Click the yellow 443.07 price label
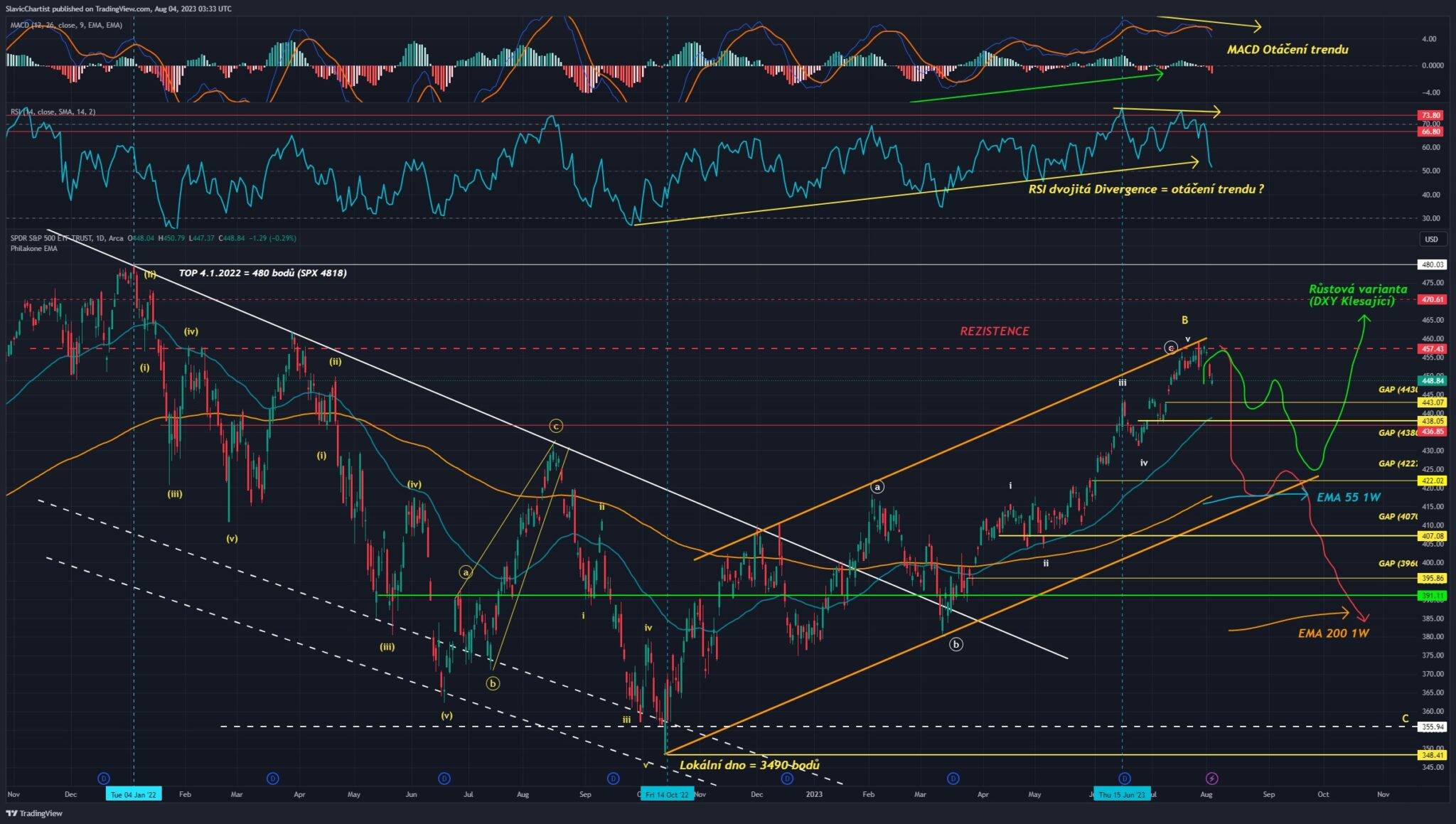The height and width of the screenshot is (824, 1456). (1433, 402)
